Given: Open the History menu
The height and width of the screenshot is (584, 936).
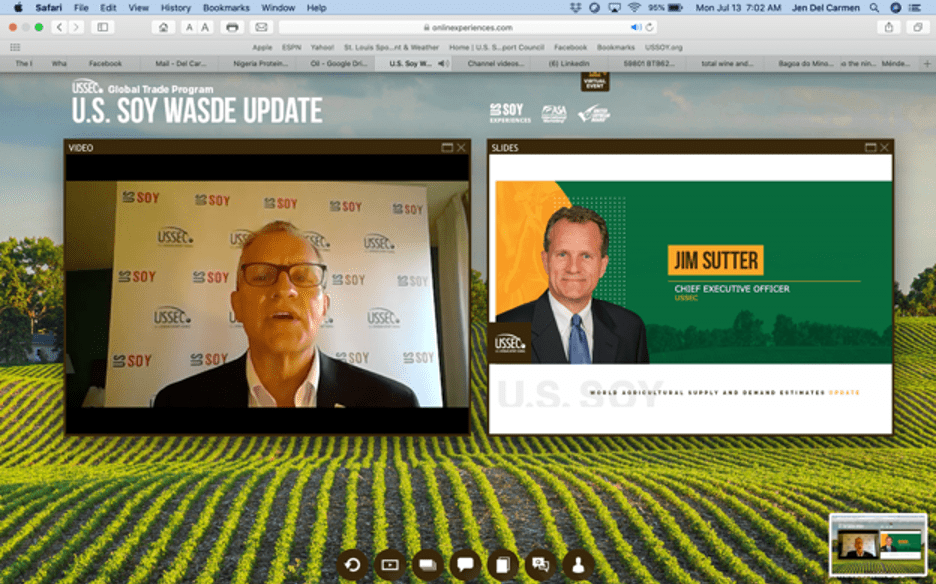Looking at the screenshot, I should pyautogui.click(x=175, y=7).
